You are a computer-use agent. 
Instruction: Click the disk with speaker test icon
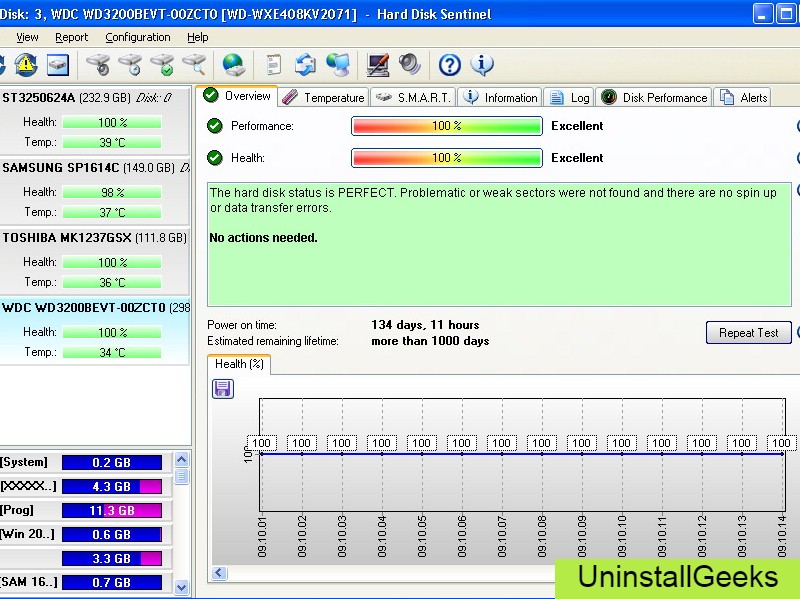pos(98,65)
